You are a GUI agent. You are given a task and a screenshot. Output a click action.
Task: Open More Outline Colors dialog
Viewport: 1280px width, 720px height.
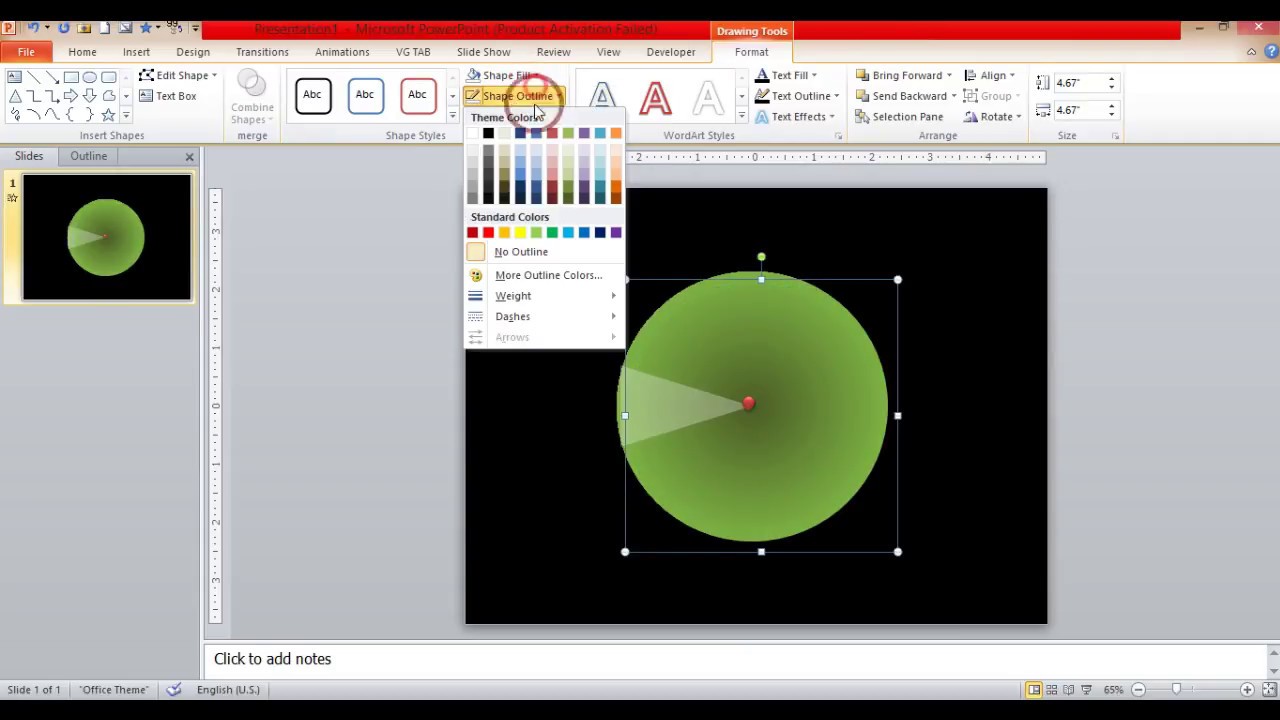[544, 275]
